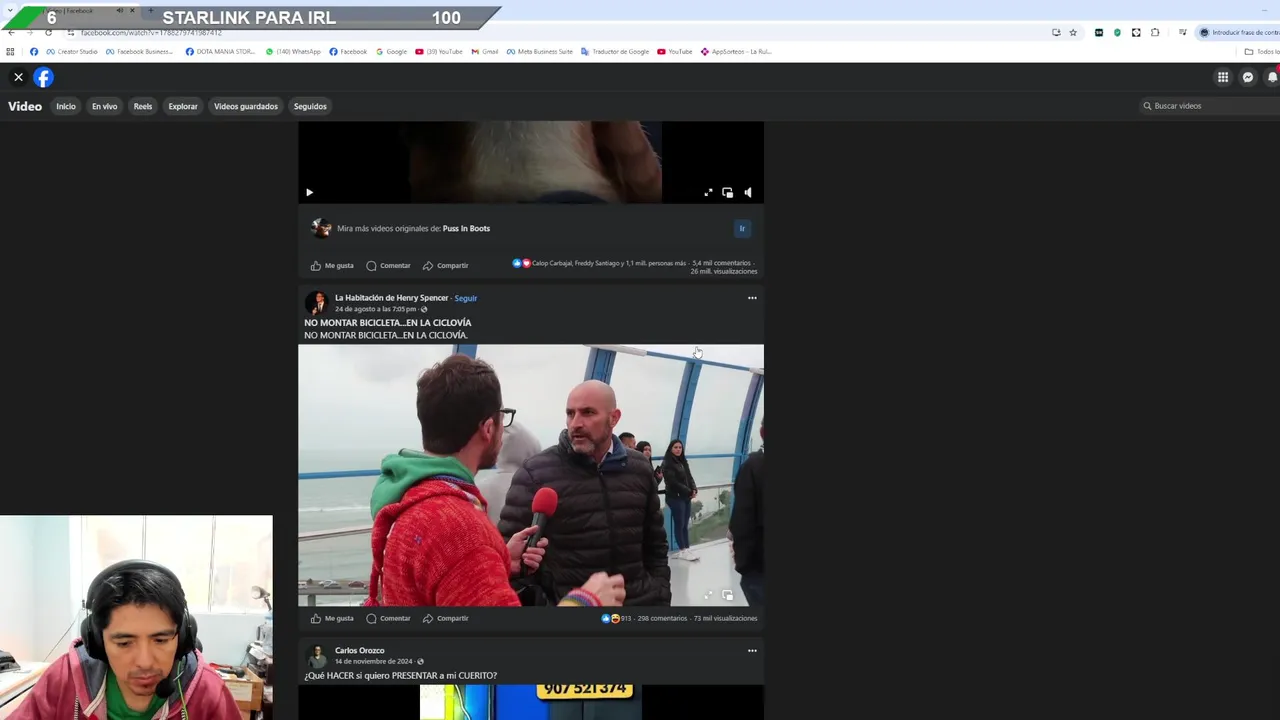Open Carlos Orozco profile picture

(317, 656)
